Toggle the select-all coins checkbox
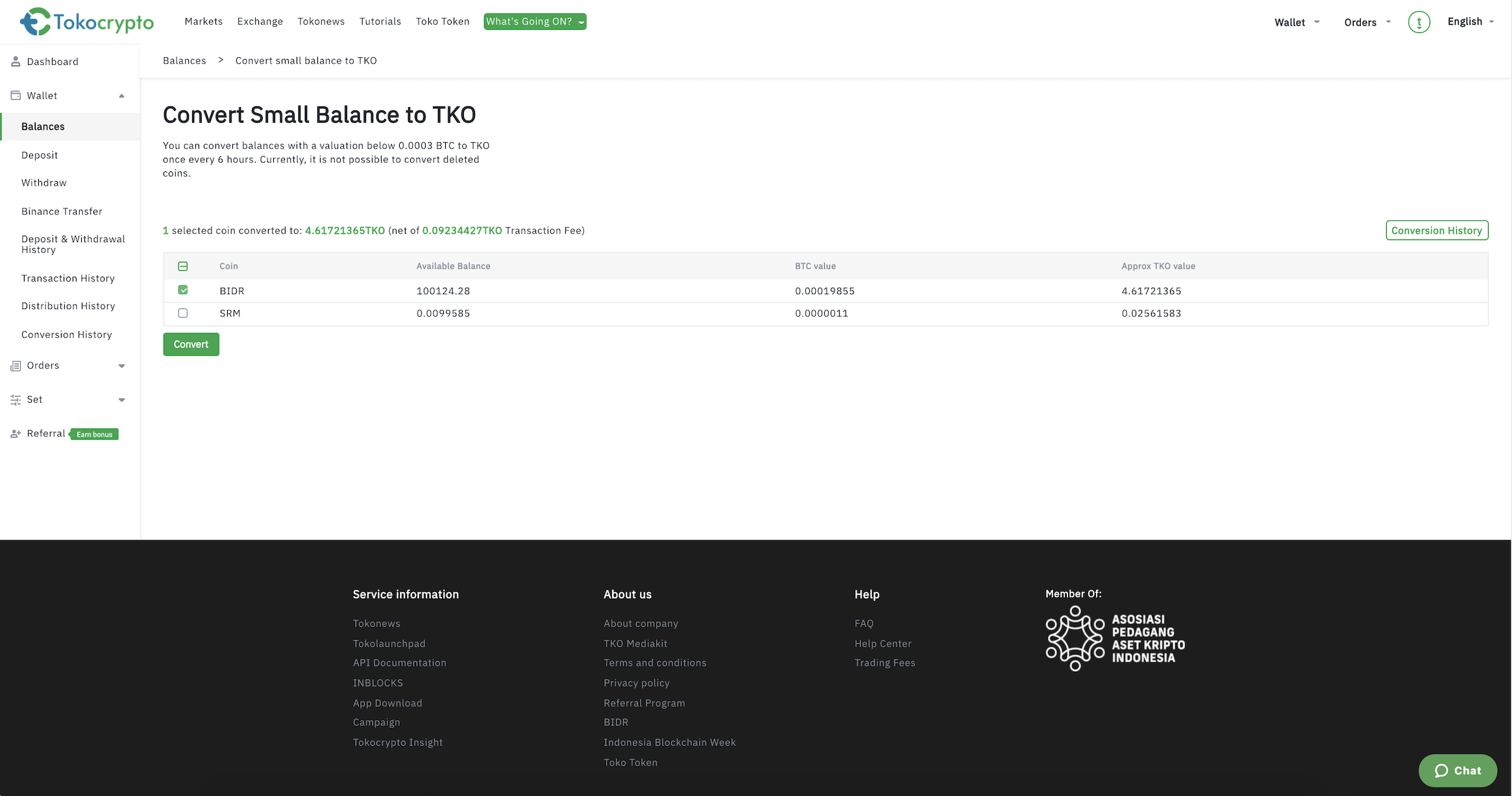 (x=182, y=266)
